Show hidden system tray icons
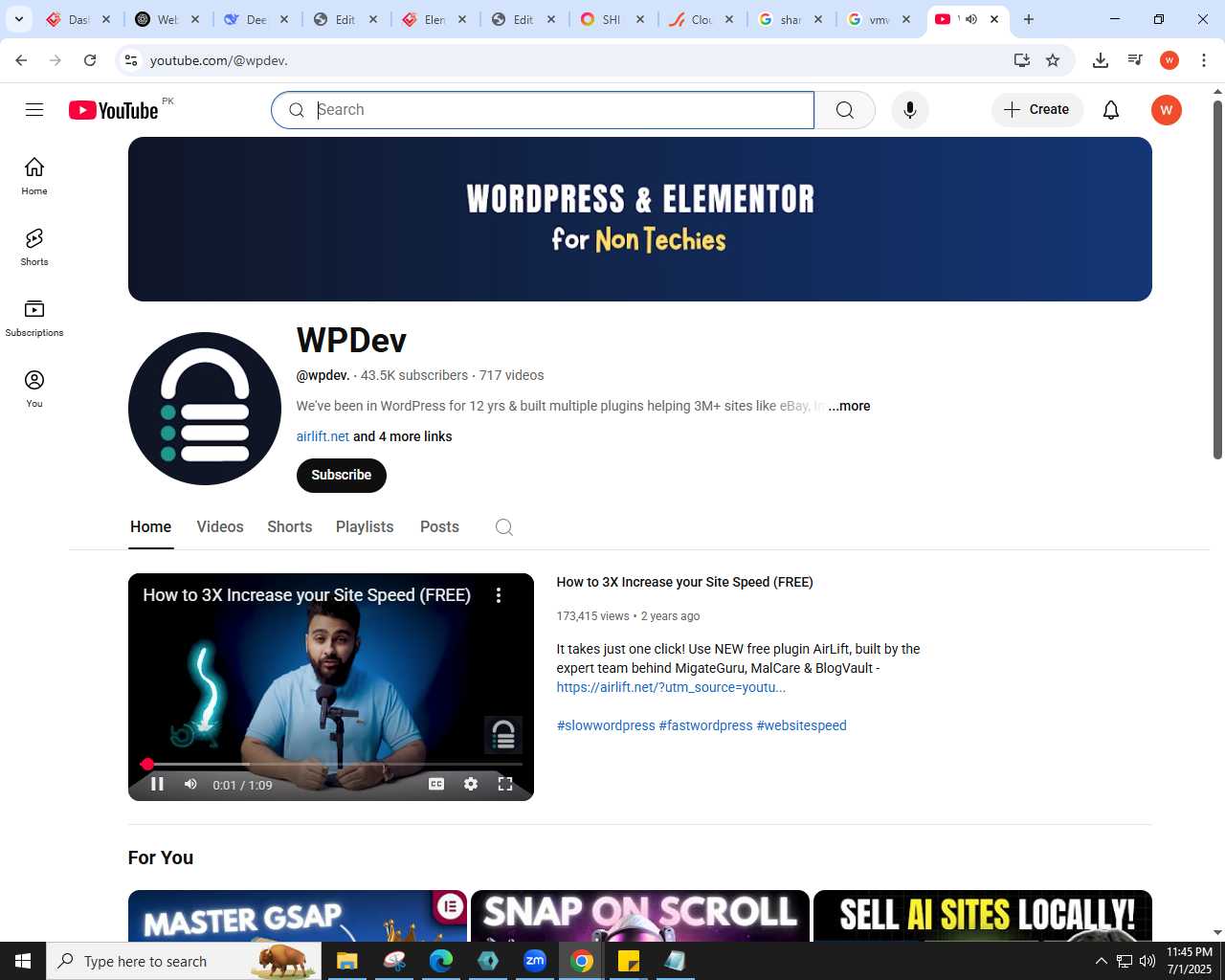 tap(1101, 961)
